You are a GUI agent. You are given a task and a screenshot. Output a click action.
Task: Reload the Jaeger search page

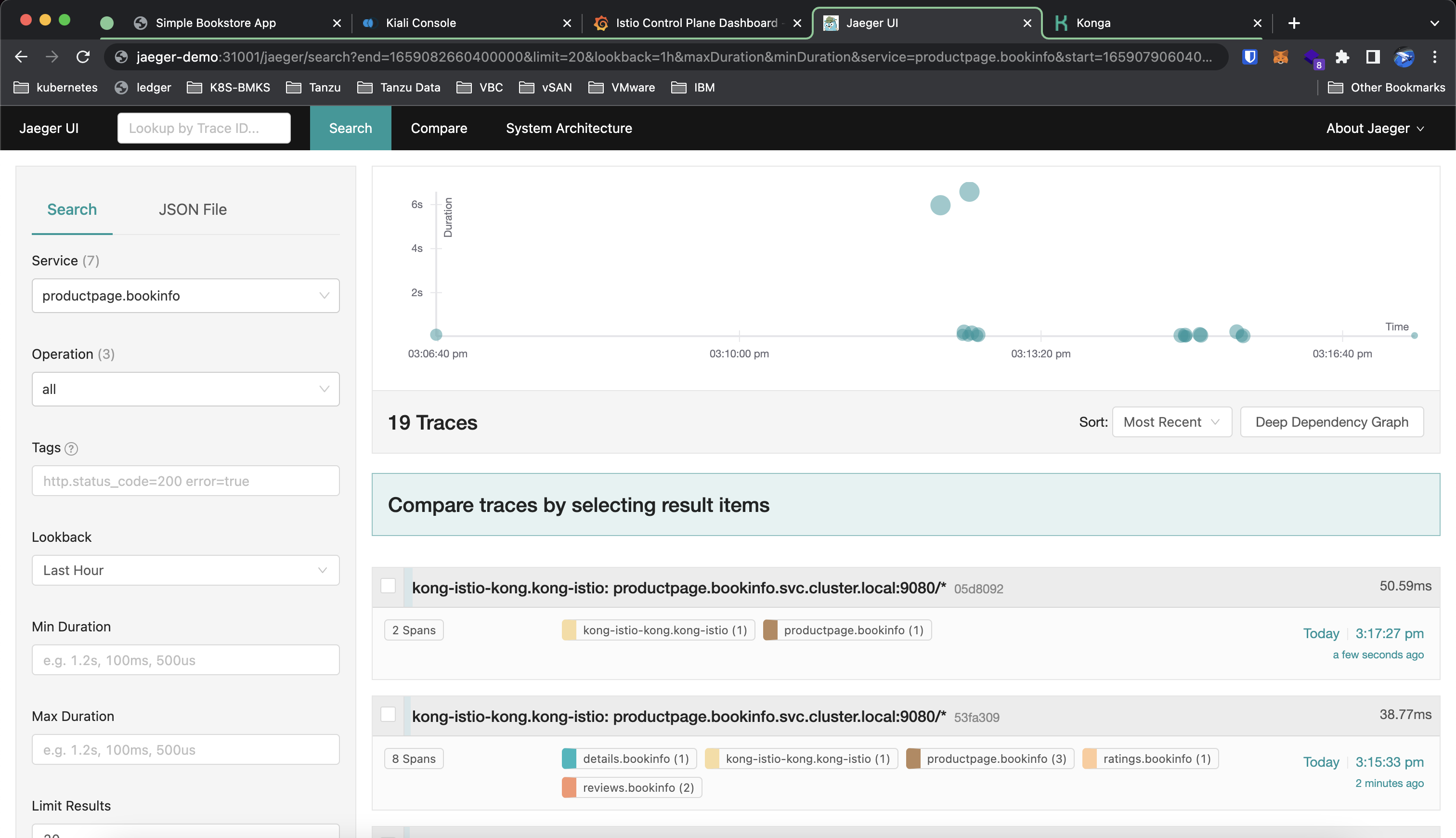click(x=83, y=56)
